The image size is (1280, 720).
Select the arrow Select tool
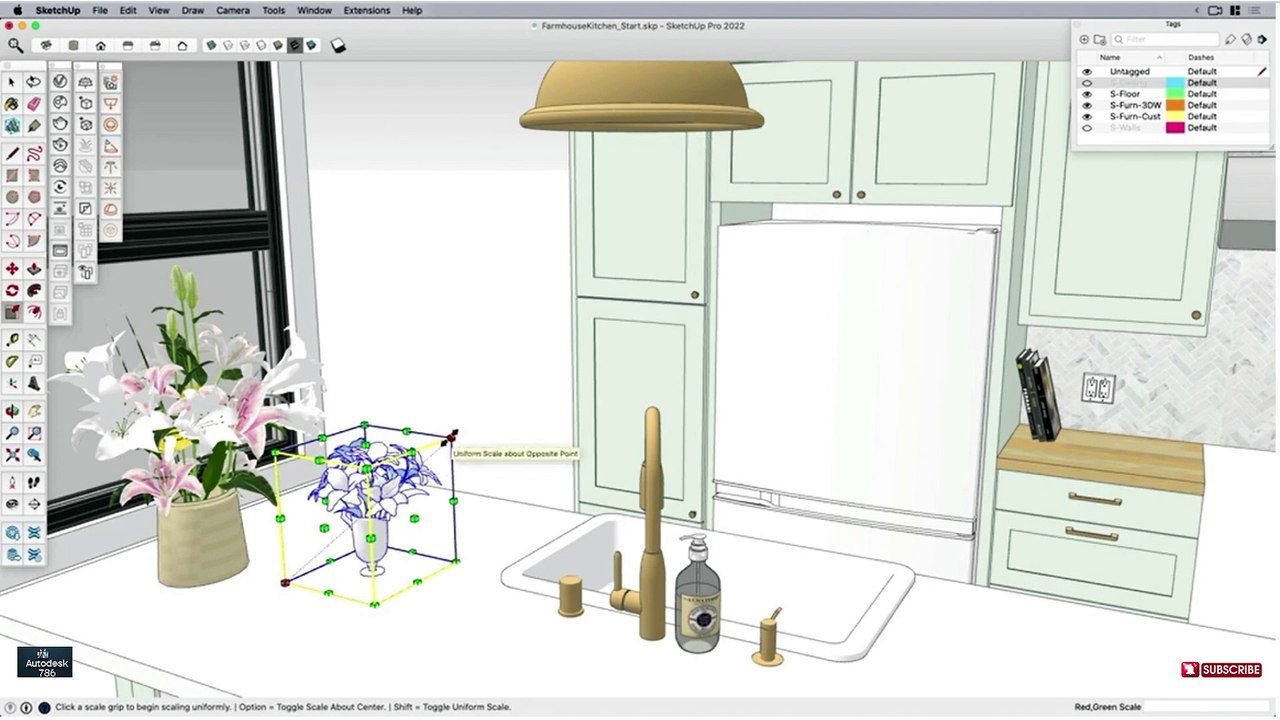pos(12,82)
